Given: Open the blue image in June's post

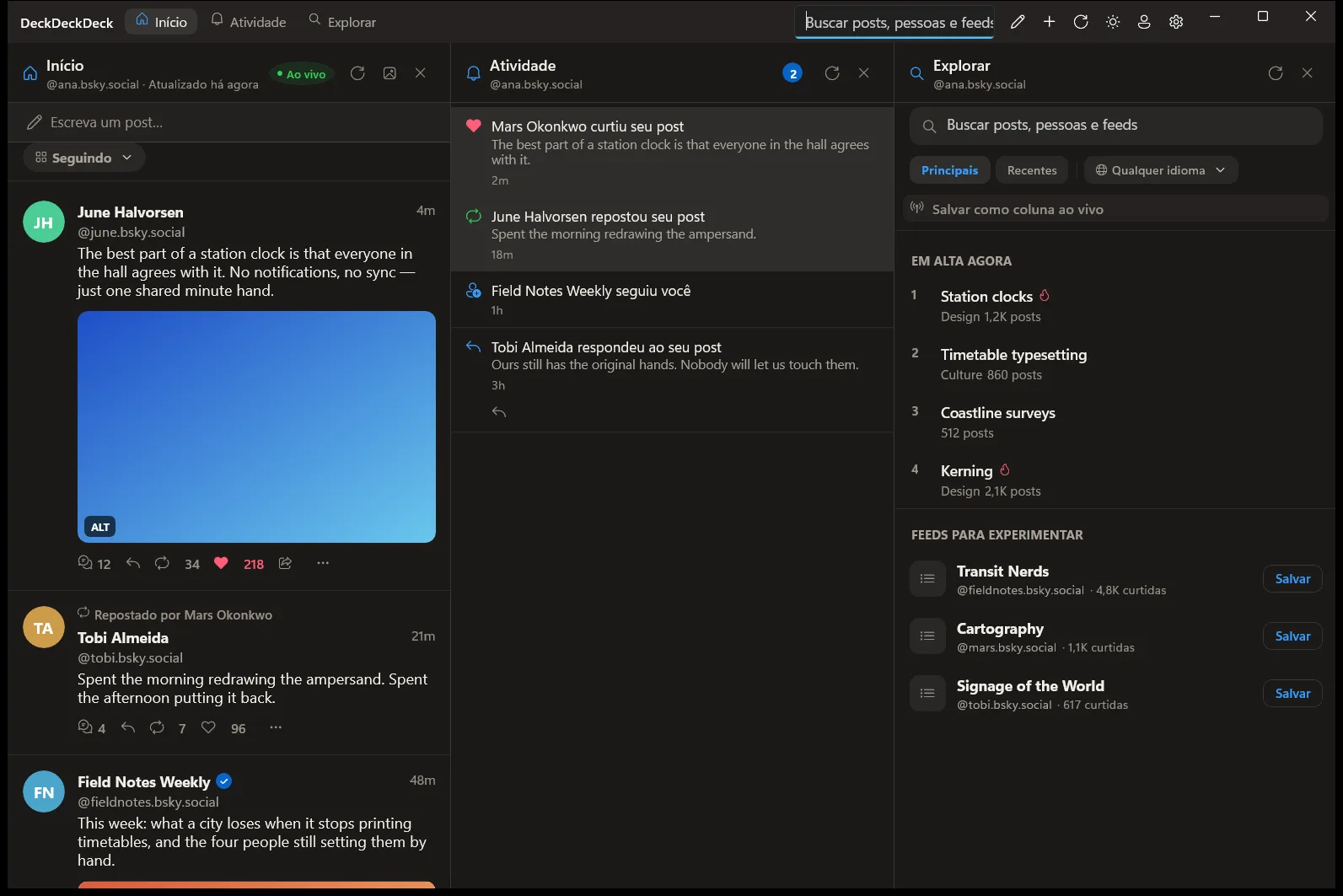Looking at the screenshot, I should point(256,427).
